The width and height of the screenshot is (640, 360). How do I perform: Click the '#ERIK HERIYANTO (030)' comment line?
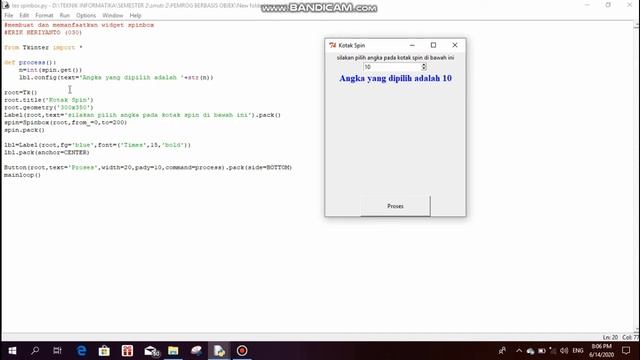click(43, 32)
